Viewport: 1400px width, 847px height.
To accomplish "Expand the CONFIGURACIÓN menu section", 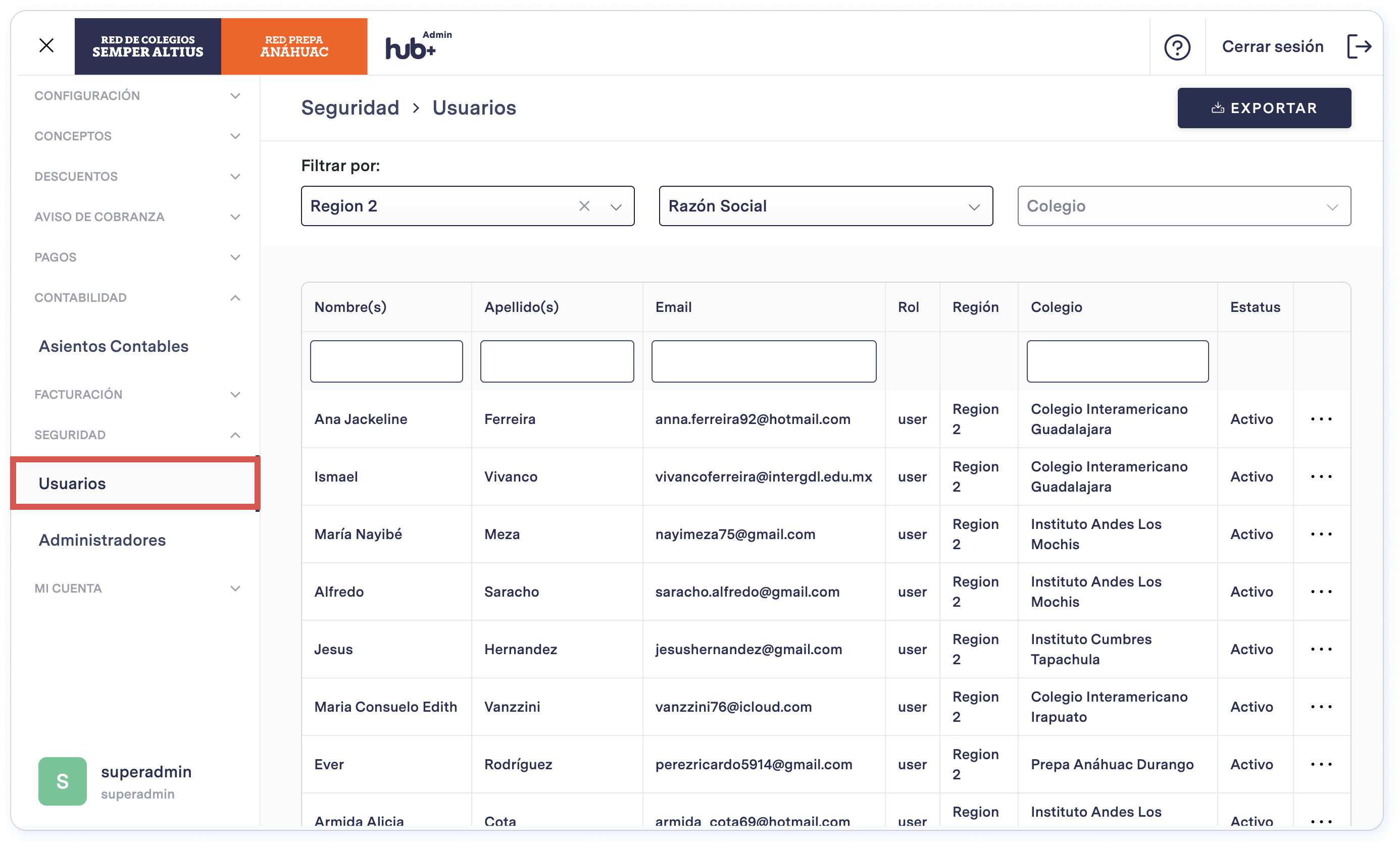I will click(137, 95).
